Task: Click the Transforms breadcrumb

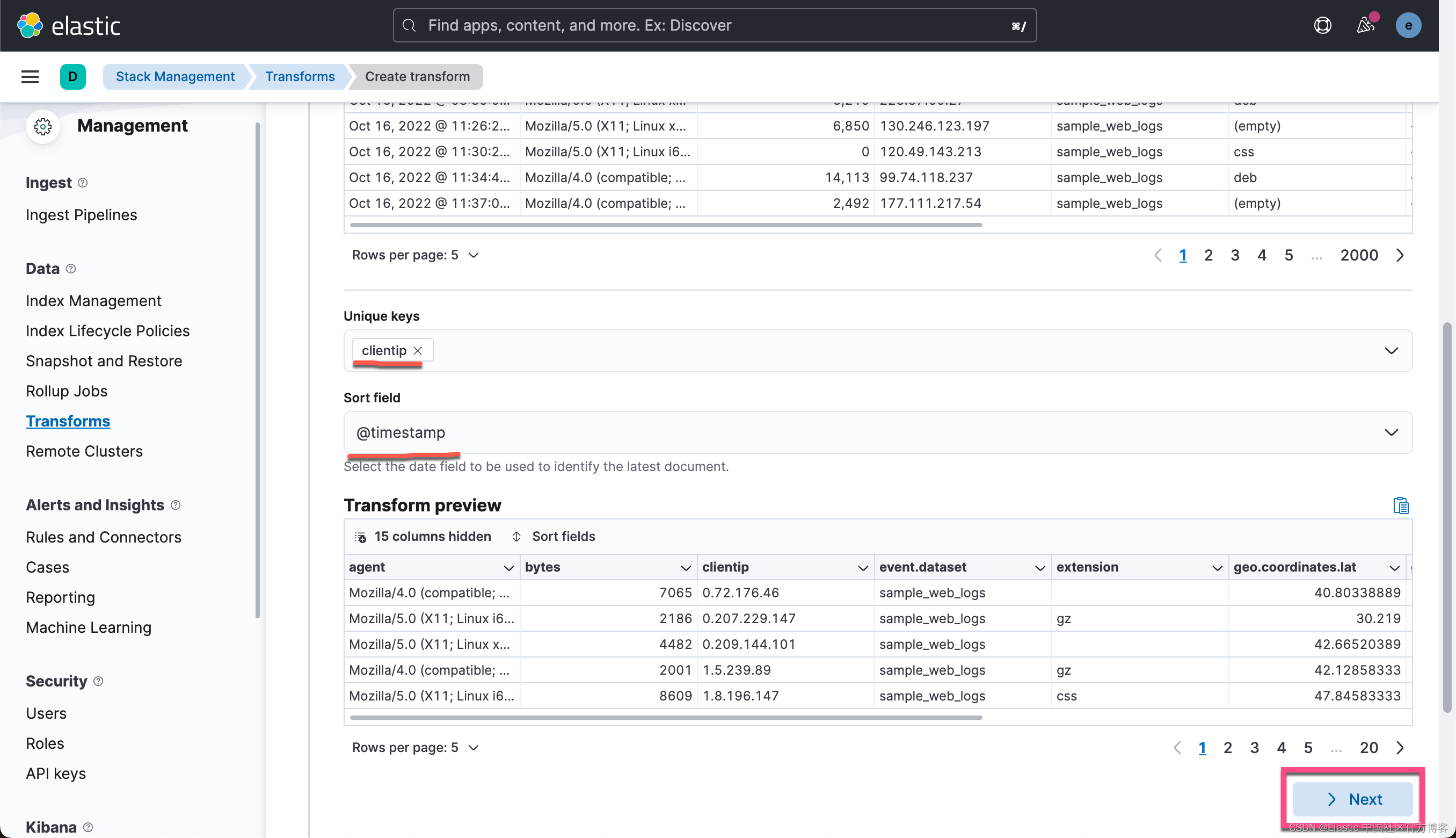Action: (x=300, y=76)
